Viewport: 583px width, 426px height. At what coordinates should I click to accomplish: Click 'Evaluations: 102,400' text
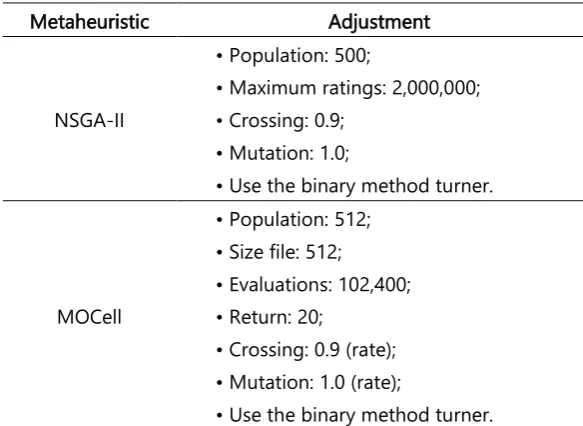(x=320, y=285)
